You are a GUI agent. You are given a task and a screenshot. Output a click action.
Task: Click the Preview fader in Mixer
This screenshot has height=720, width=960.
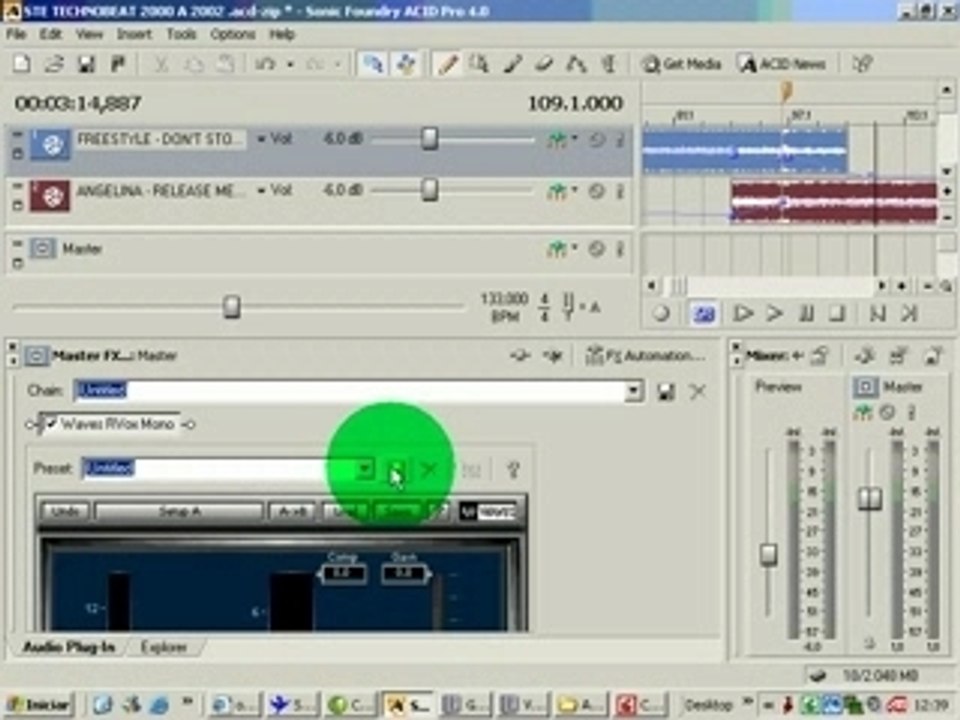coord(768,554)
